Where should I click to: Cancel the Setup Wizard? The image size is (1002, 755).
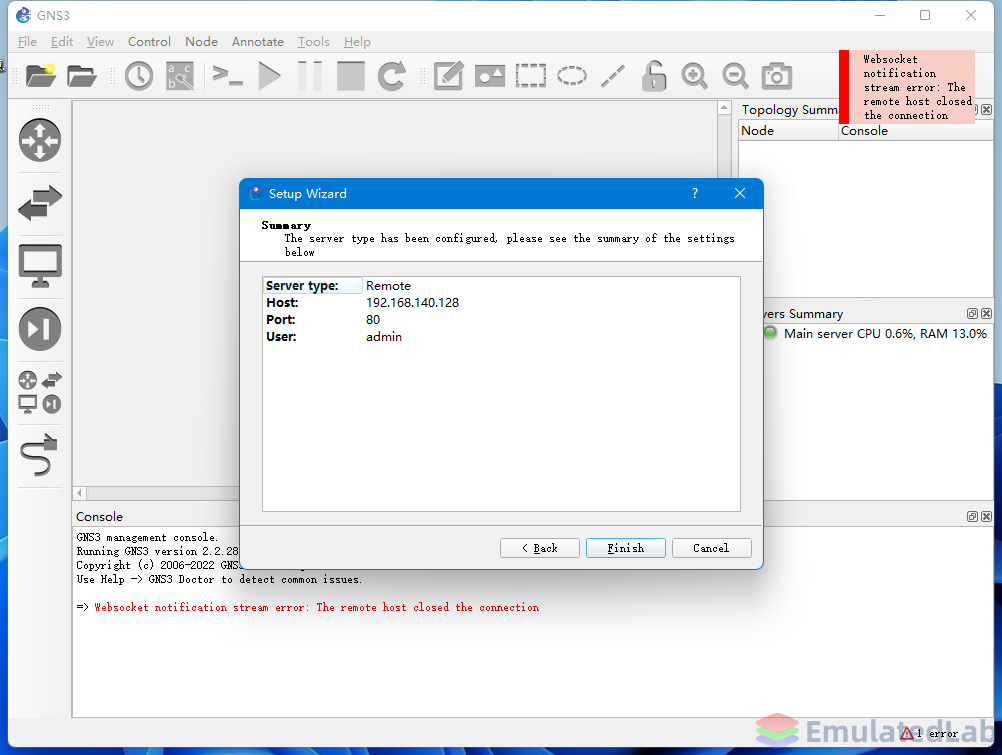711,548
